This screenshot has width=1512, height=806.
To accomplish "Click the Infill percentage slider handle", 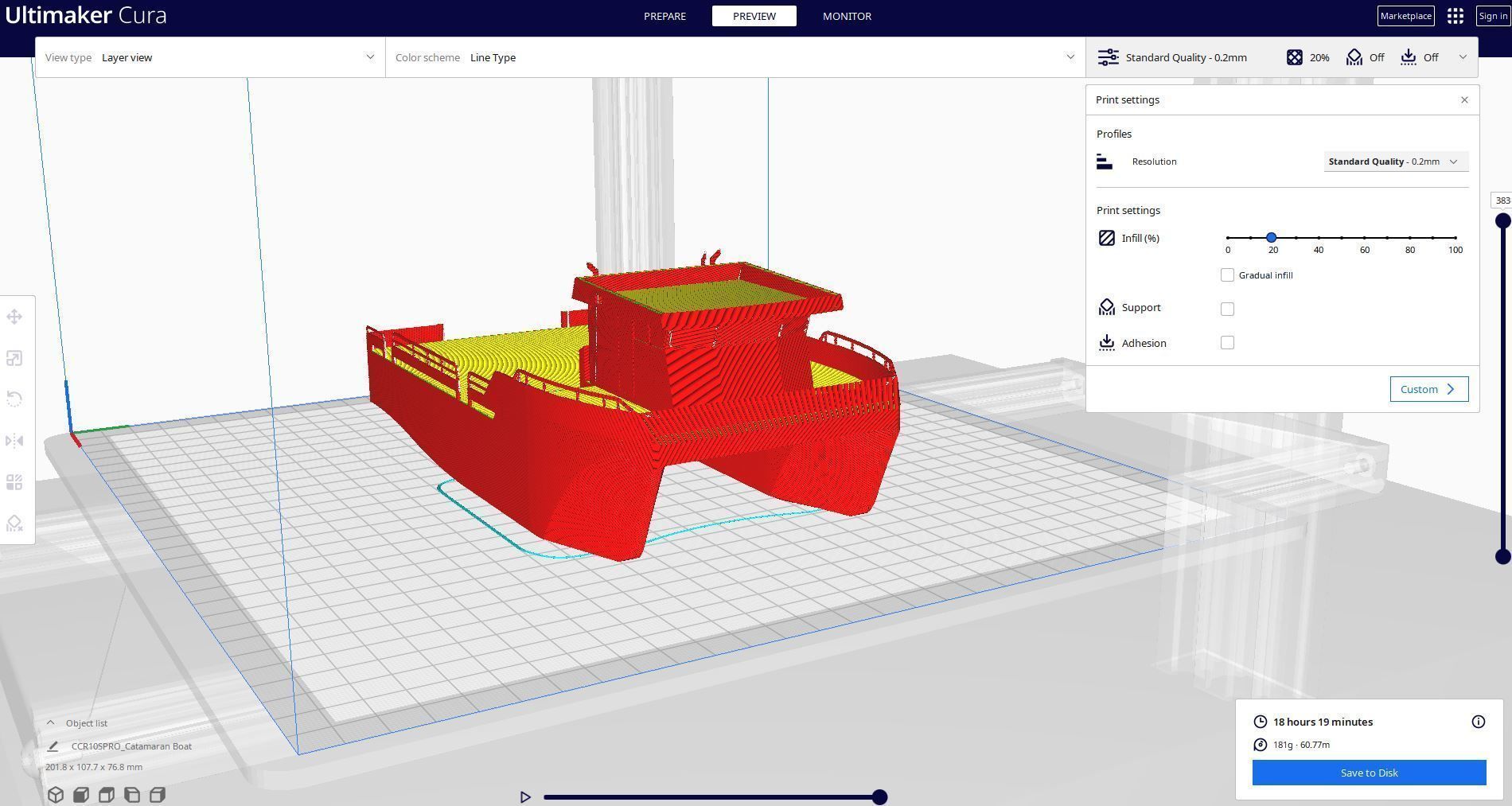I will [1272, 238].
